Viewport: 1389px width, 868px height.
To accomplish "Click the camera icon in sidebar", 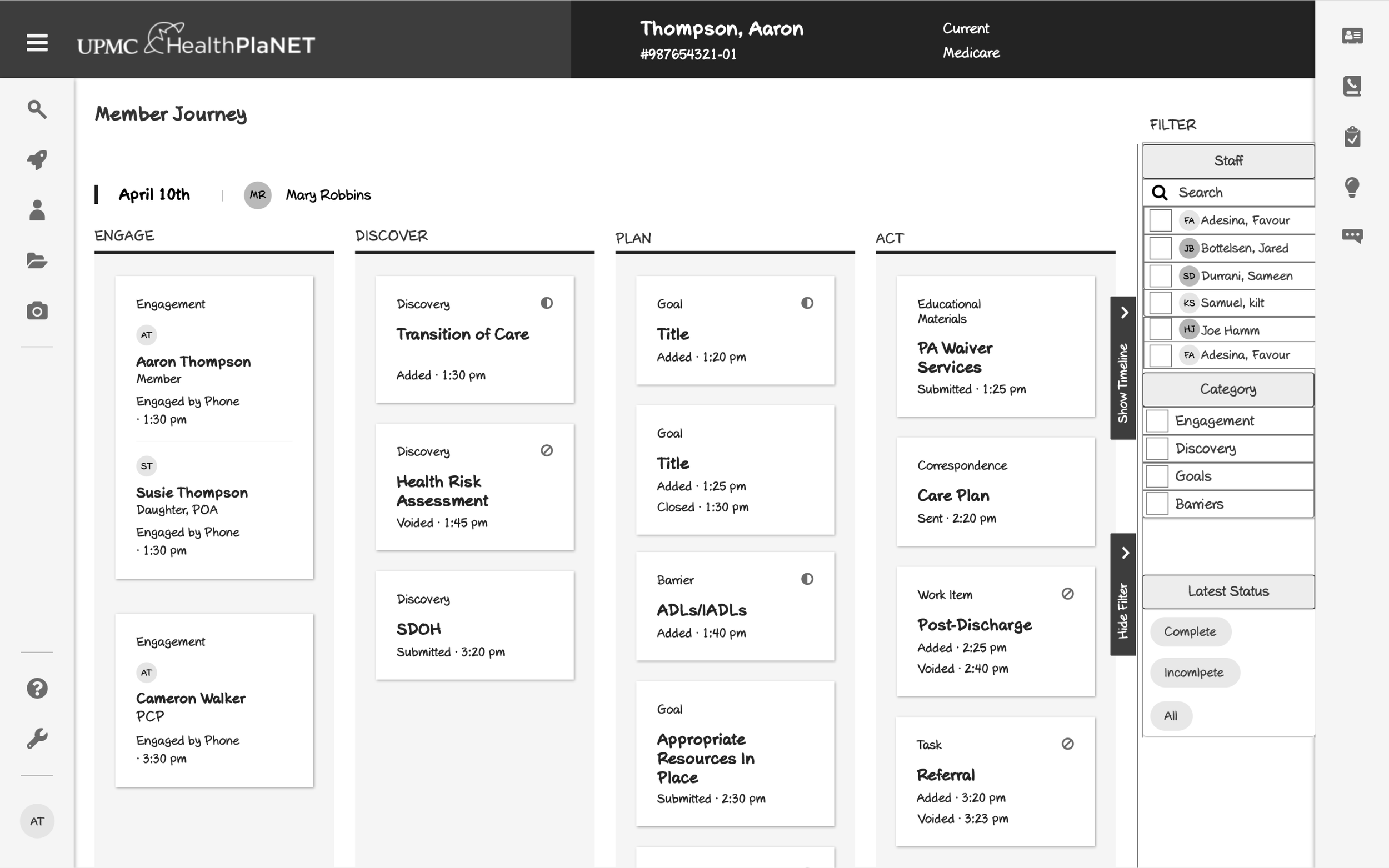I will click(37, 311).
